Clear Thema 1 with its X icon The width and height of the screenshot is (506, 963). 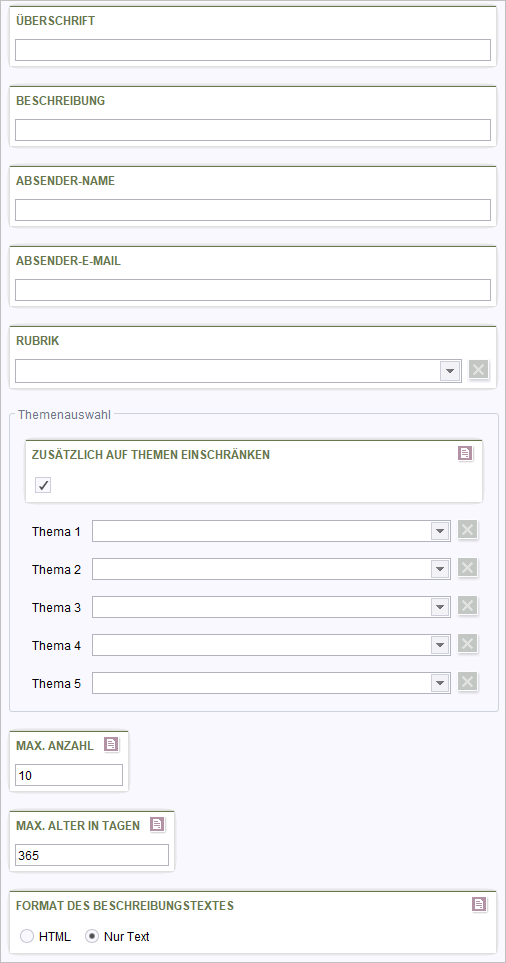(467, 530)
